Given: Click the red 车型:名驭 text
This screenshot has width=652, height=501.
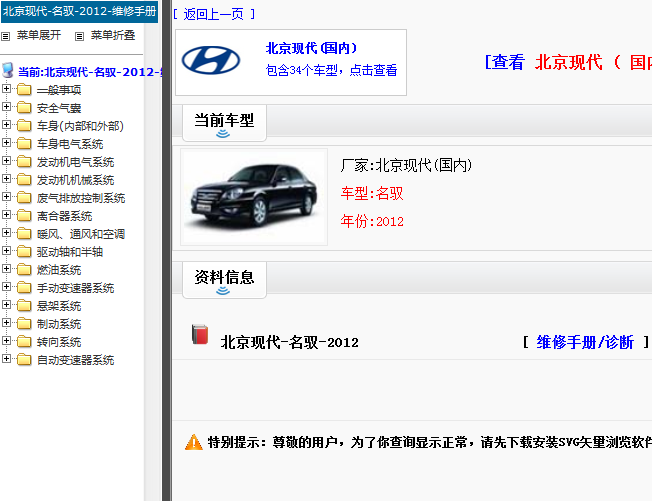Looking at the screenshot, I should coord(372,193).
